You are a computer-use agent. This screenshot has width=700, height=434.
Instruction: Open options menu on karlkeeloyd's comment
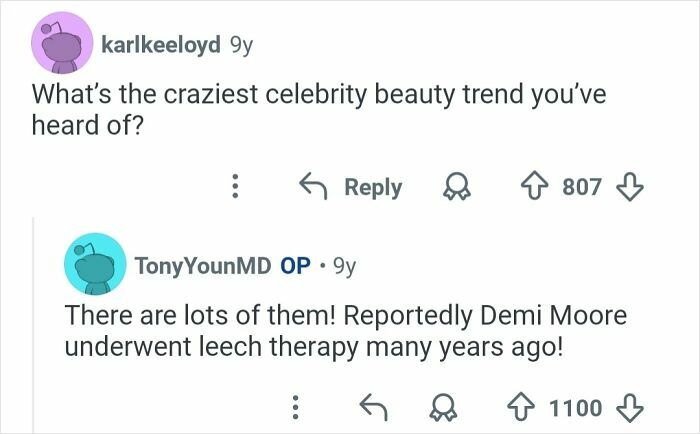click(235, 187)
